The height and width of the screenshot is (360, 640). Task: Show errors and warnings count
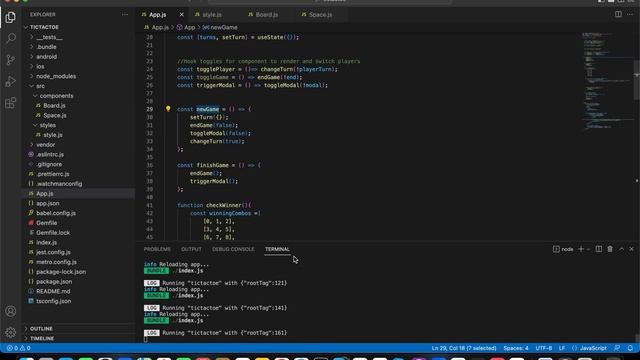[18, 348]
